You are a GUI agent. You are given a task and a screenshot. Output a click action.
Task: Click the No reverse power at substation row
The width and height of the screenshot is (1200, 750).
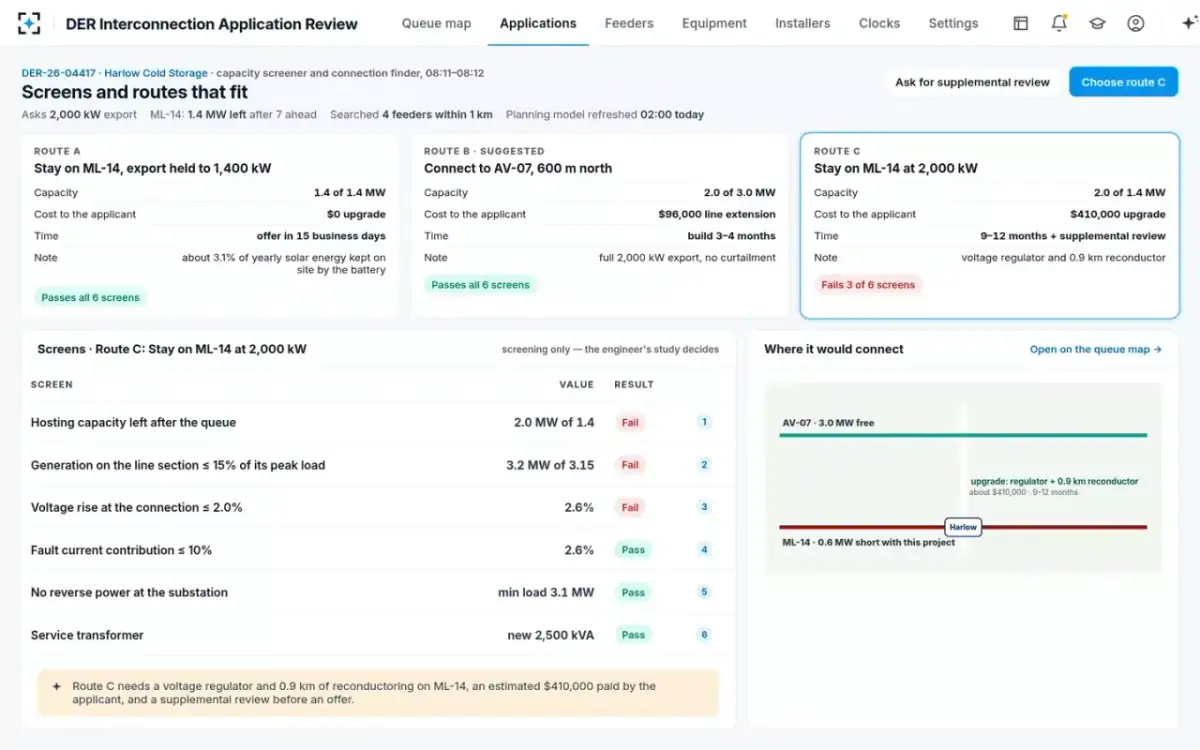(x=378, y=592)
